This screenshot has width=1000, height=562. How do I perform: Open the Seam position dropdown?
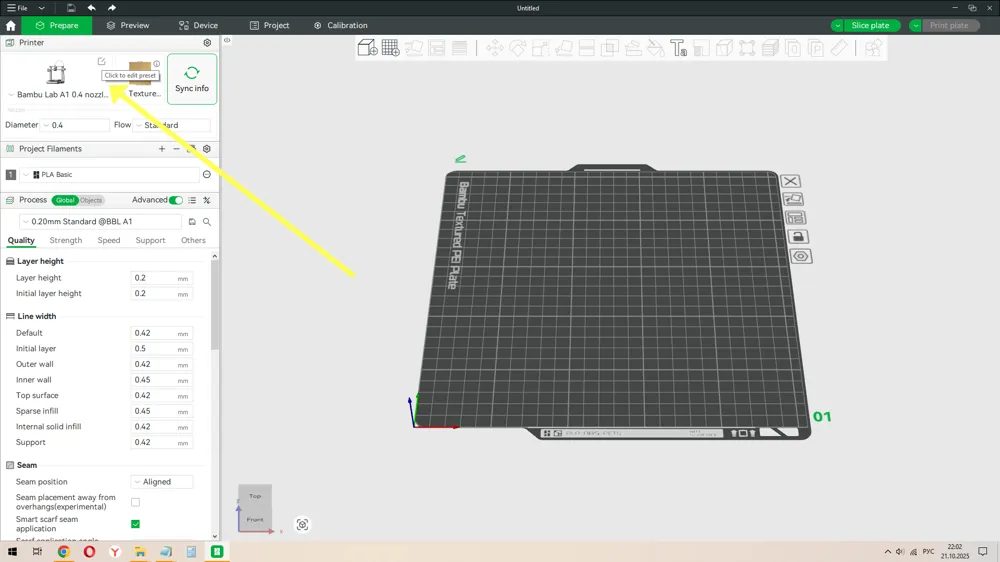[x=162, y=482]
